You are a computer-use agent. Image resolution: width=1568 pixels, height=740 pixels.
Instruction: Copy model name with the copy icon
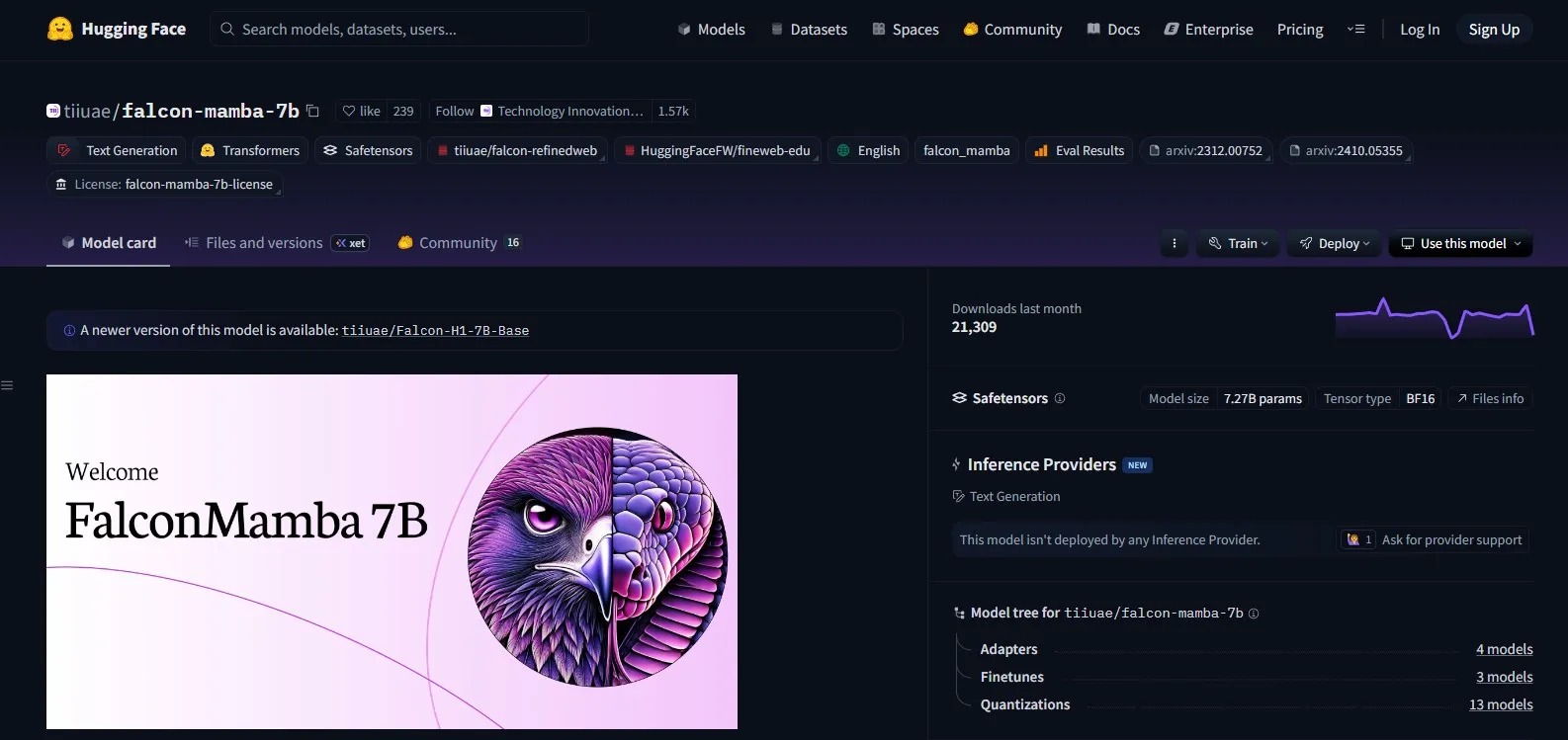312,111
